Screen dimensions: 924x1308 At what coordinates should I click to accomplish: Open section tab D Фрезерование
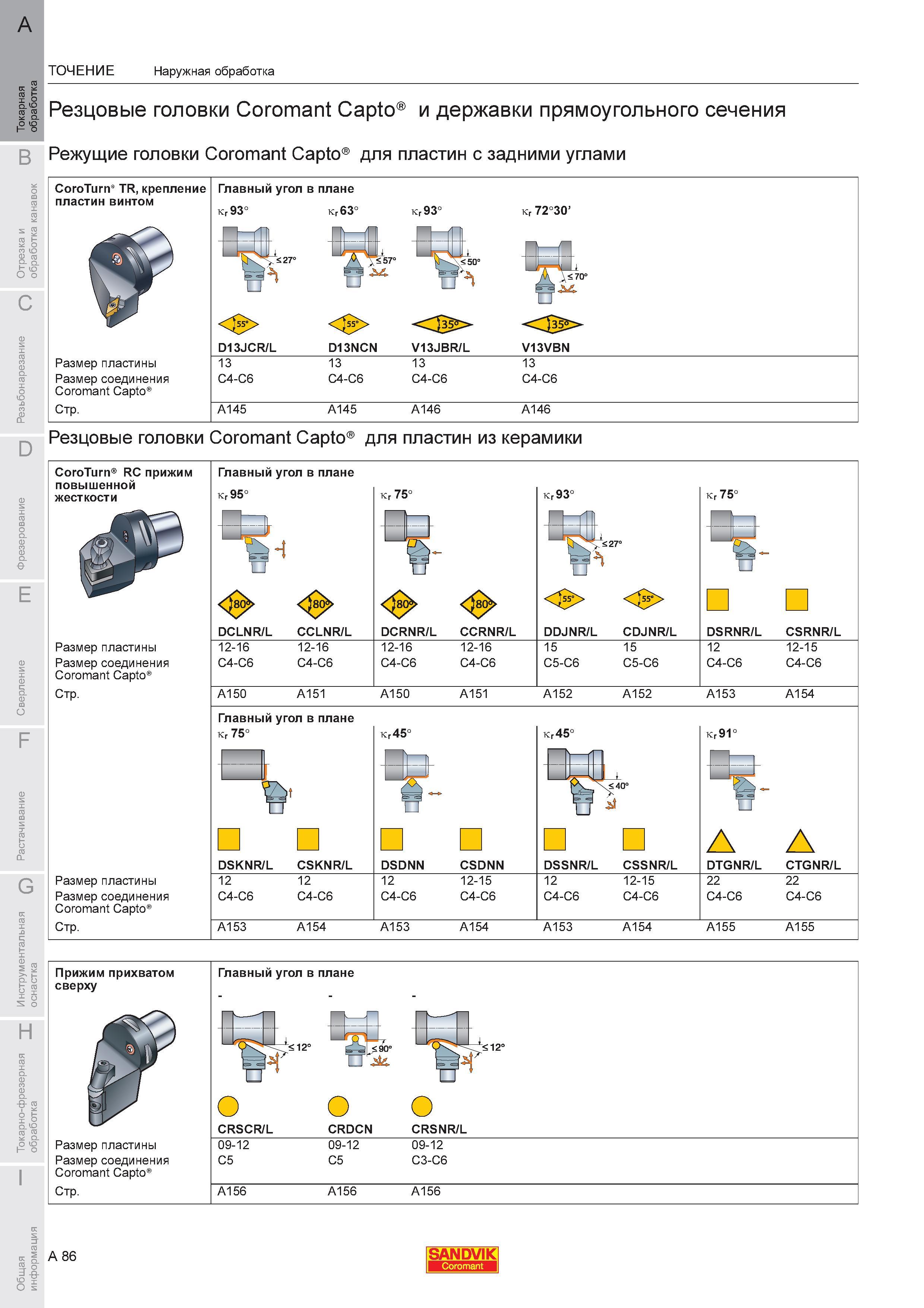22,508
